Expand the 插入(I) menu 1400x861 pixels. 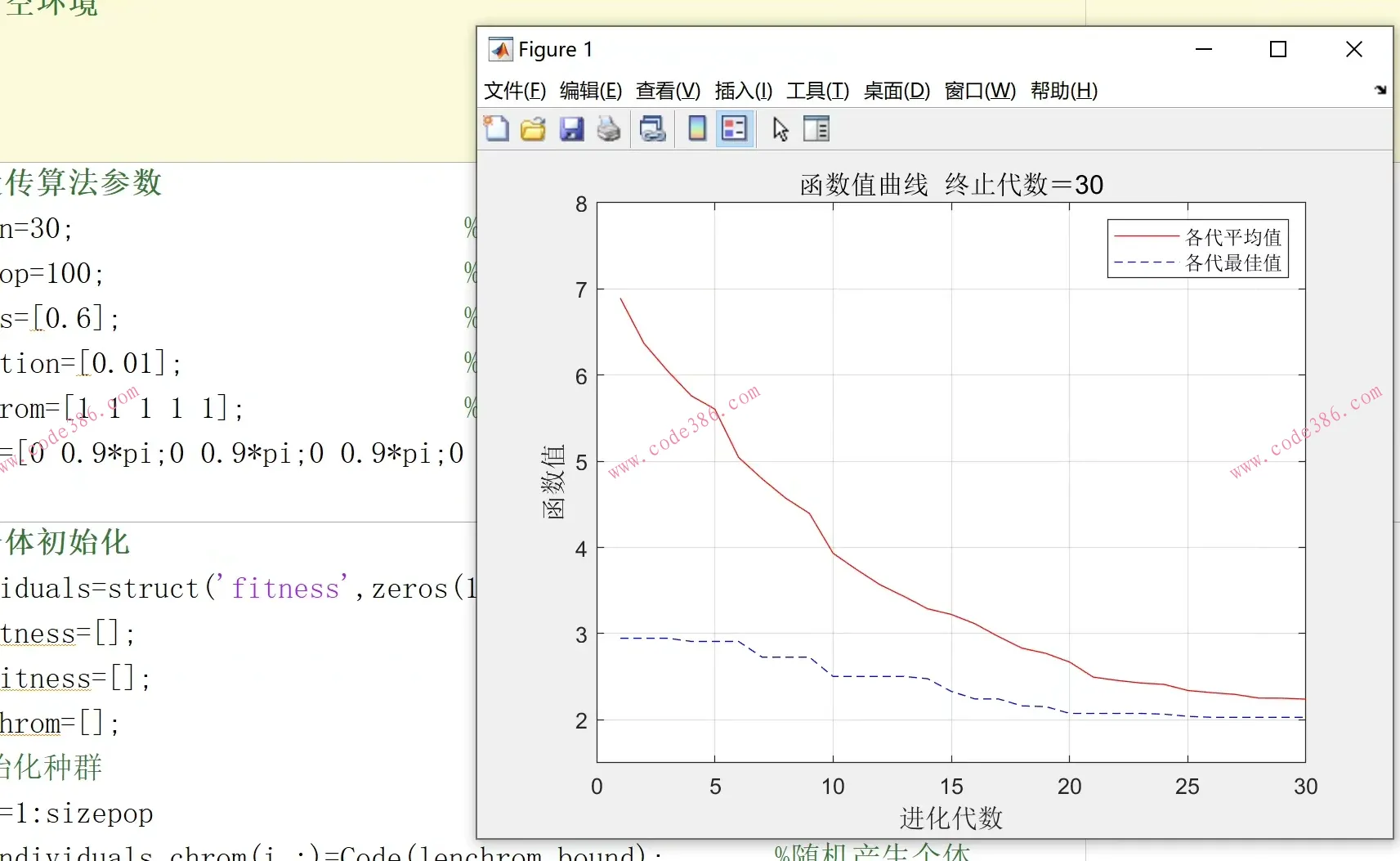pyautogui.click(x=743, y=91)
